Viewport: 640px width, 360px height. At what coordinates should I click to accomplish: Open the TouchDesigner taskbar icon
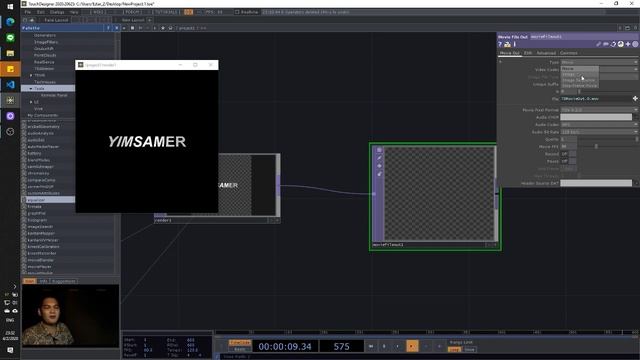[10, 100]
